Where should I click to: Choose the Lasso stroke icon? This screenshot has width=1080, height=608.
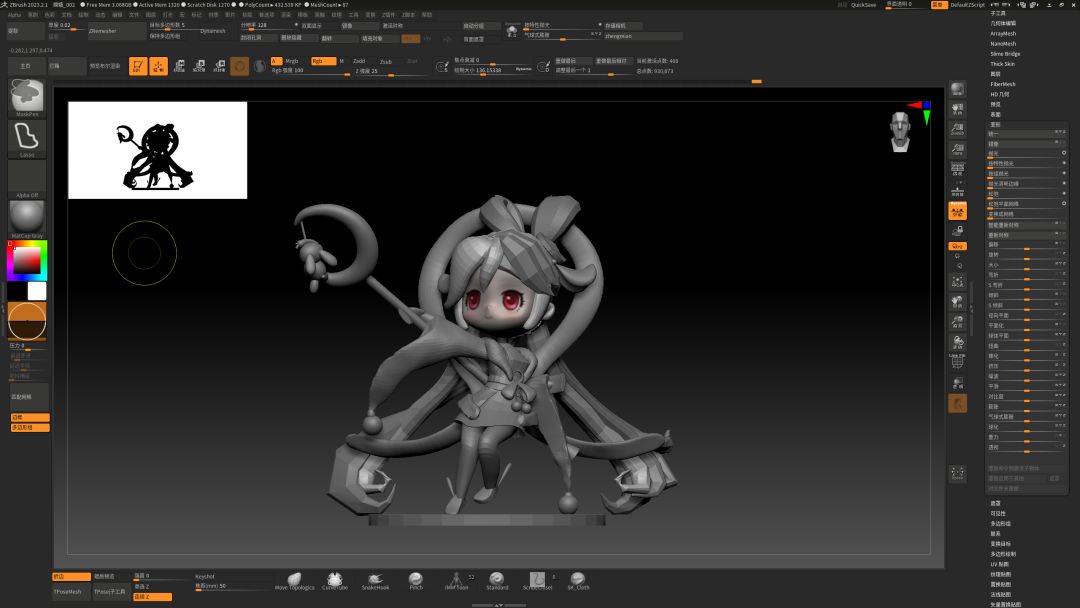(27, 139)
